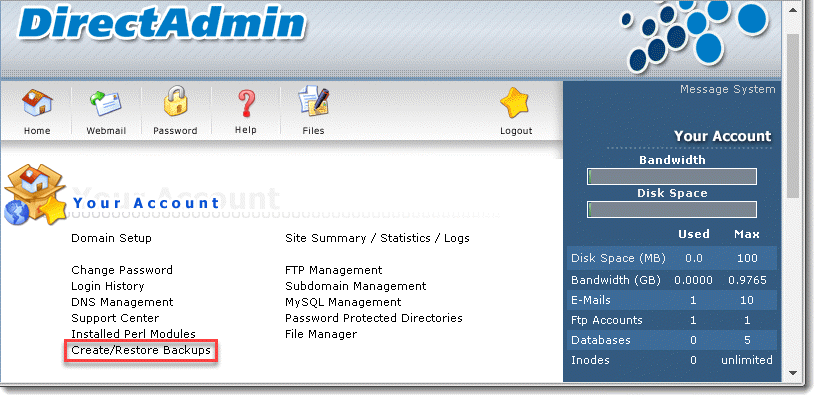
Task: Click the Your Account box icon
Action: coord(35,194)
